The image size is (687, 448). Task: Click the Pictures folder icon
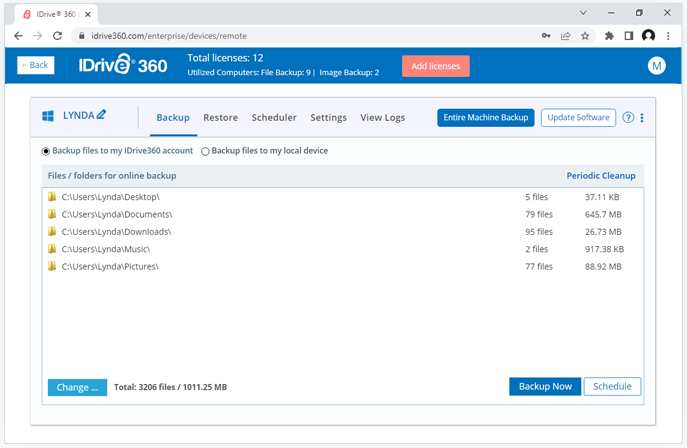52,266
